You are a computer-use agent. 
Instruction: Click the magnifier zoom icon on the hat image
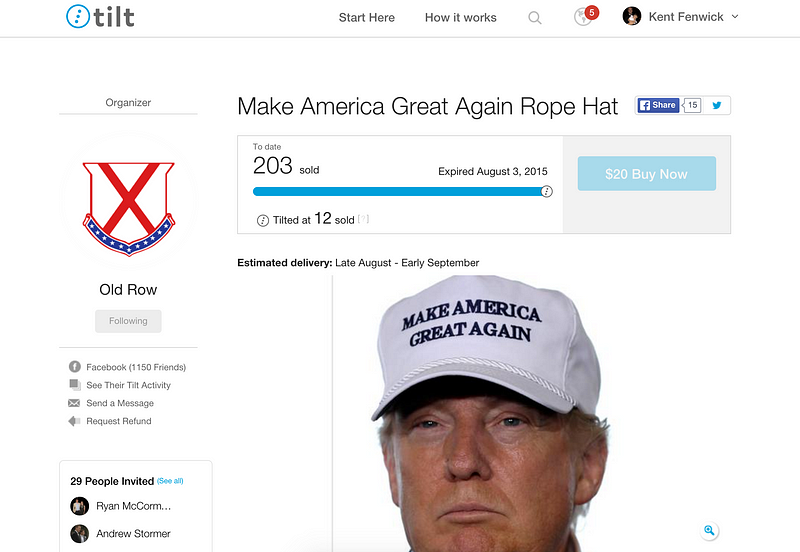tap(709, 530)
